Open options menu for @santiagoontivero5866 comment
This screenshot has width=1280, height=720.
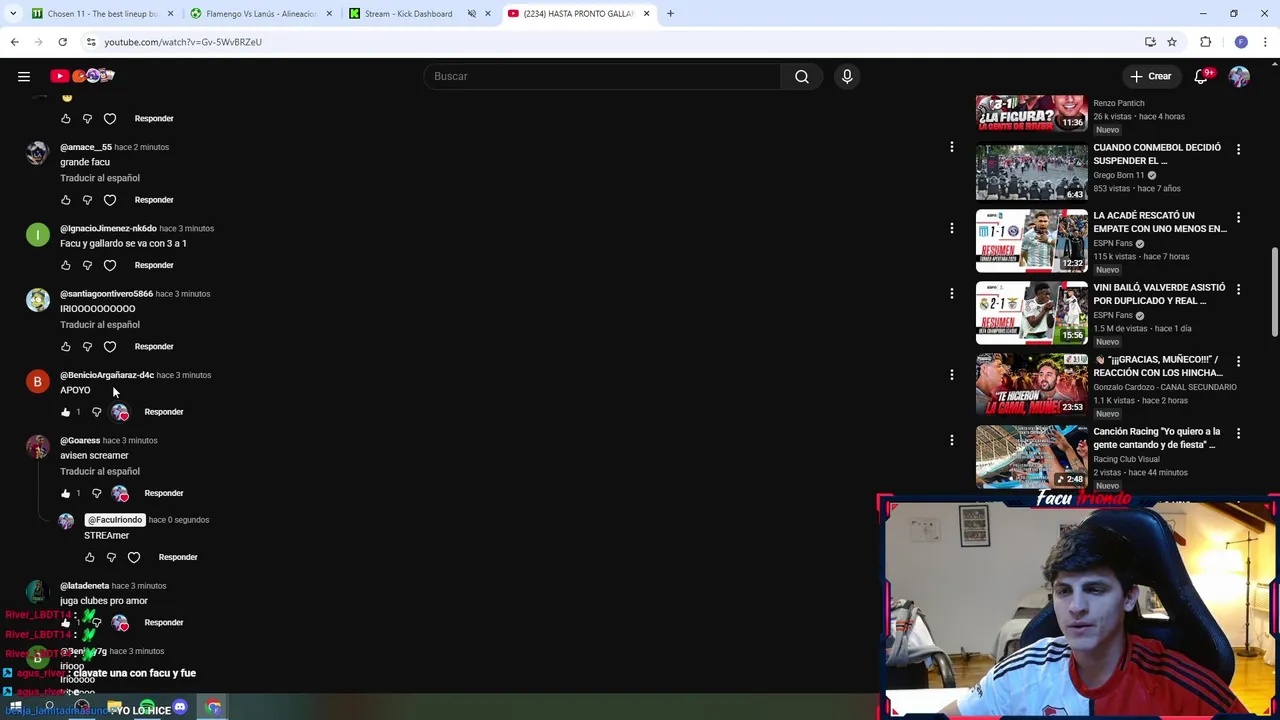(951, 293)
